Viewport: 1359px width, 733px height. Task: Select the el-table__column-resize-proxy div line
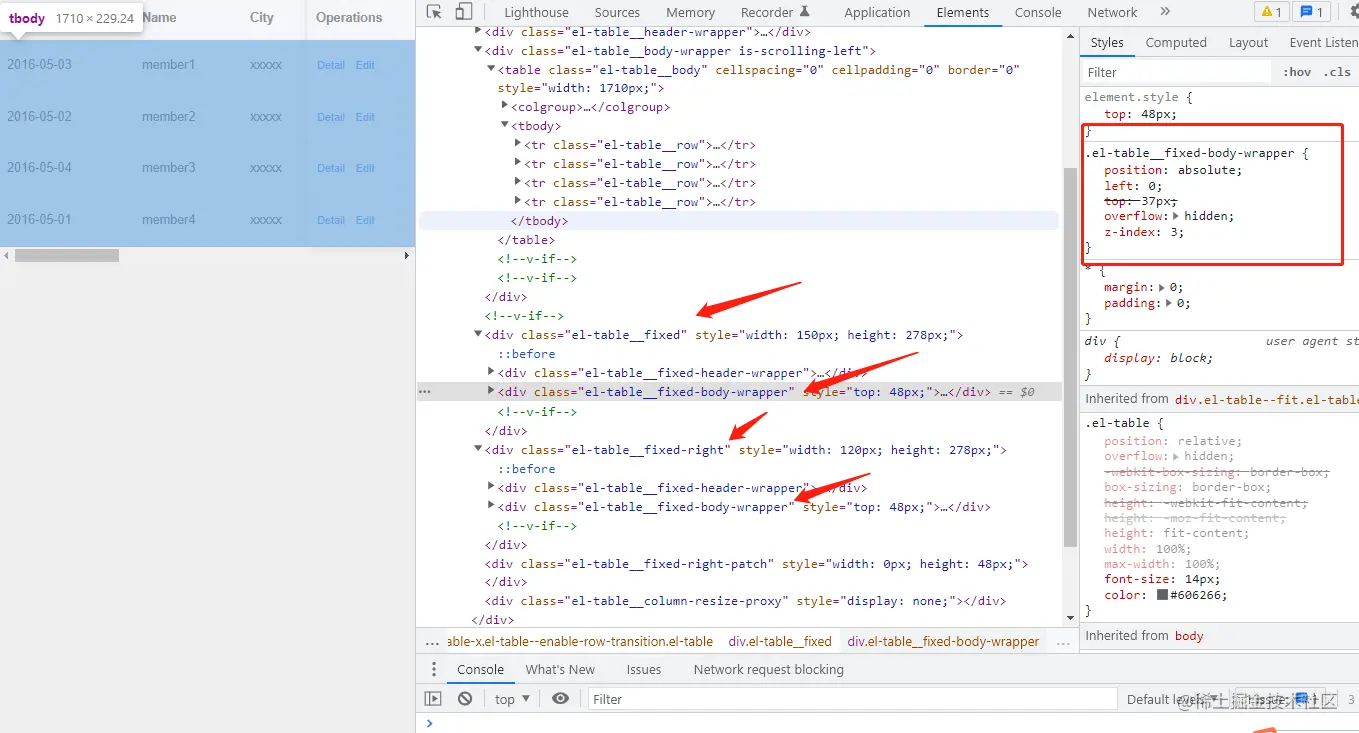[745, 601]
